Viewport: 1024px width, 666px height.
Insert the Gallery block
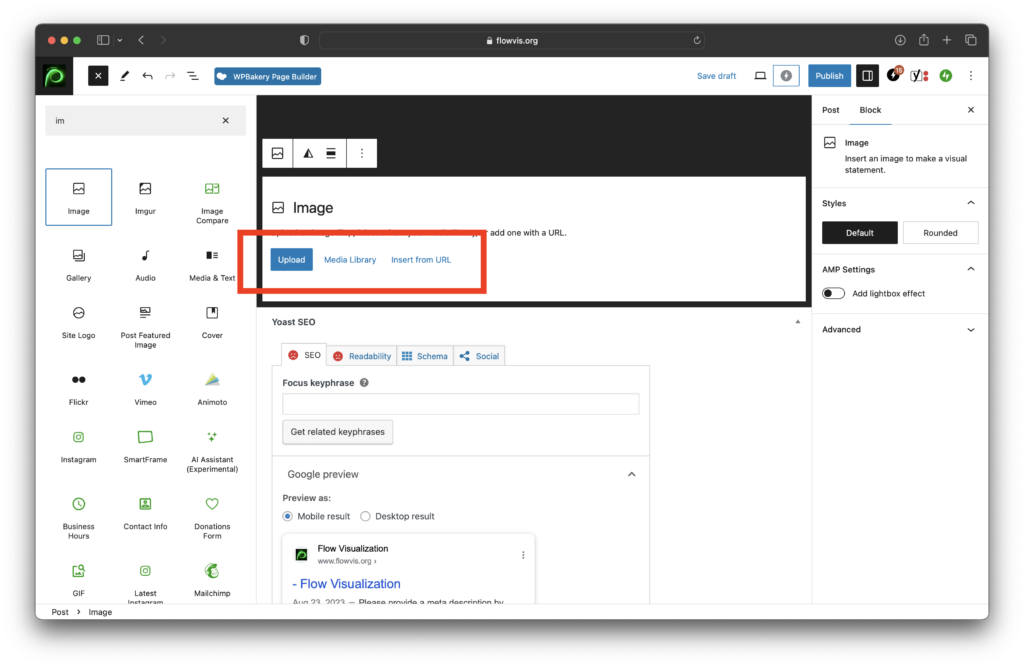[x=78, y=256]
